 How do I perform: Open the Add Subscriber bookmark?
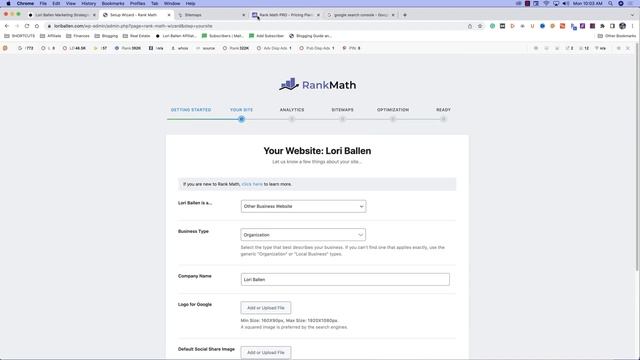click(266, 36)
